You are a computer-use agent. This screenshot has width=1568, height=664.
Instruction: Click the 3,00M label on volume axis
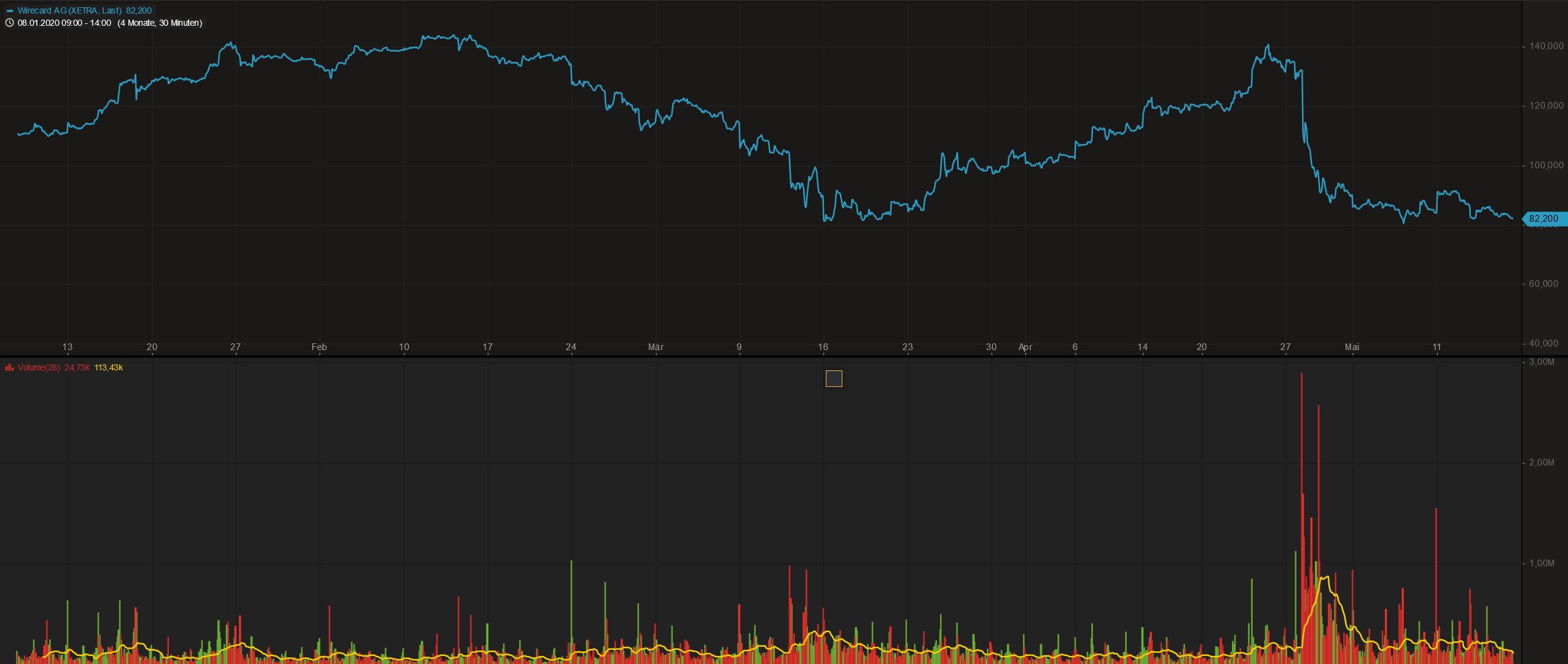tap(1542, 362)
